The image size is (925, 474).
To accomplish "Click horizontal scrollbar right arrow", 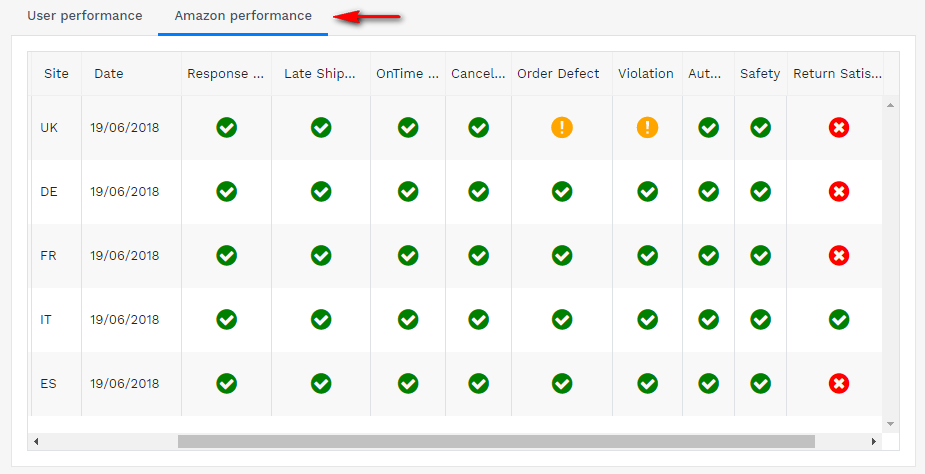I will (x=875, y=441).
